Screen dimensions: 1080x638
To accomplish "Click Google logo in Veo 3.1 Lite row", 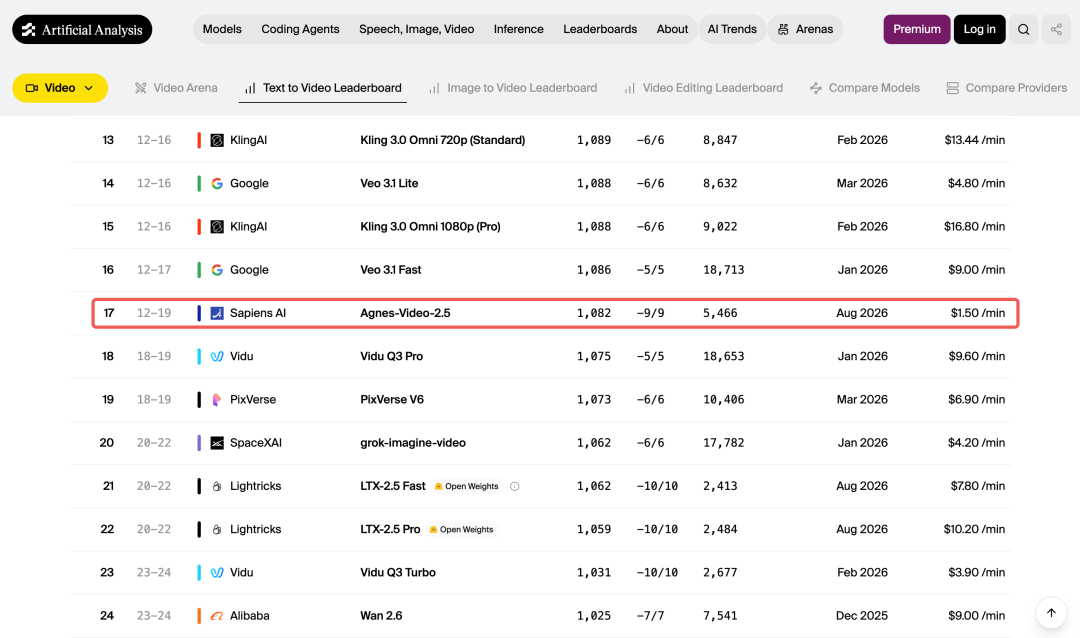I will click(217, 184).
